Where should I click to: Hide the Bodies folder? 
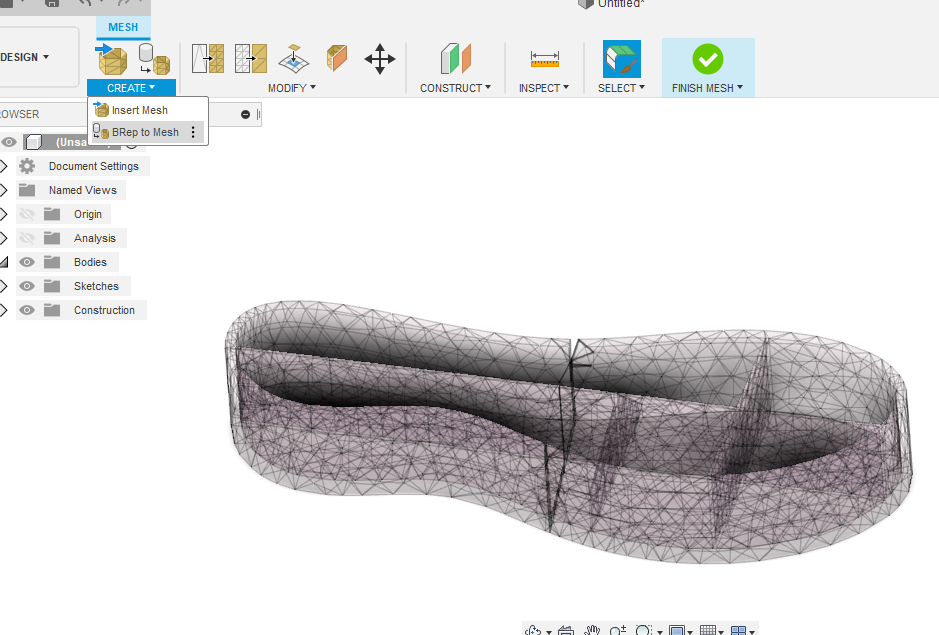(27, 262)
